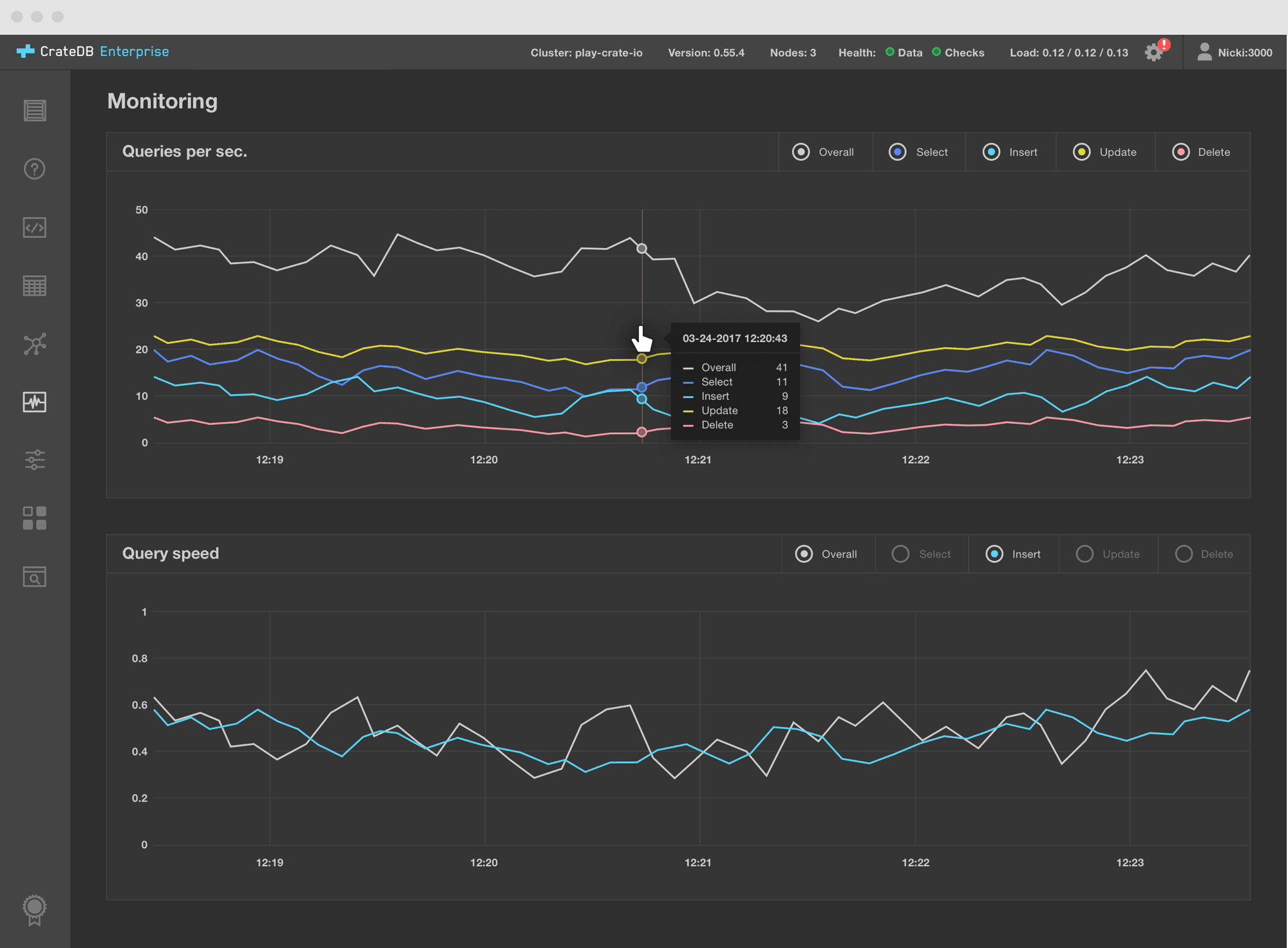Open the overview list icon in sidebar
The width and height of the screenshot is (1288, 948).
coord(35,111)
